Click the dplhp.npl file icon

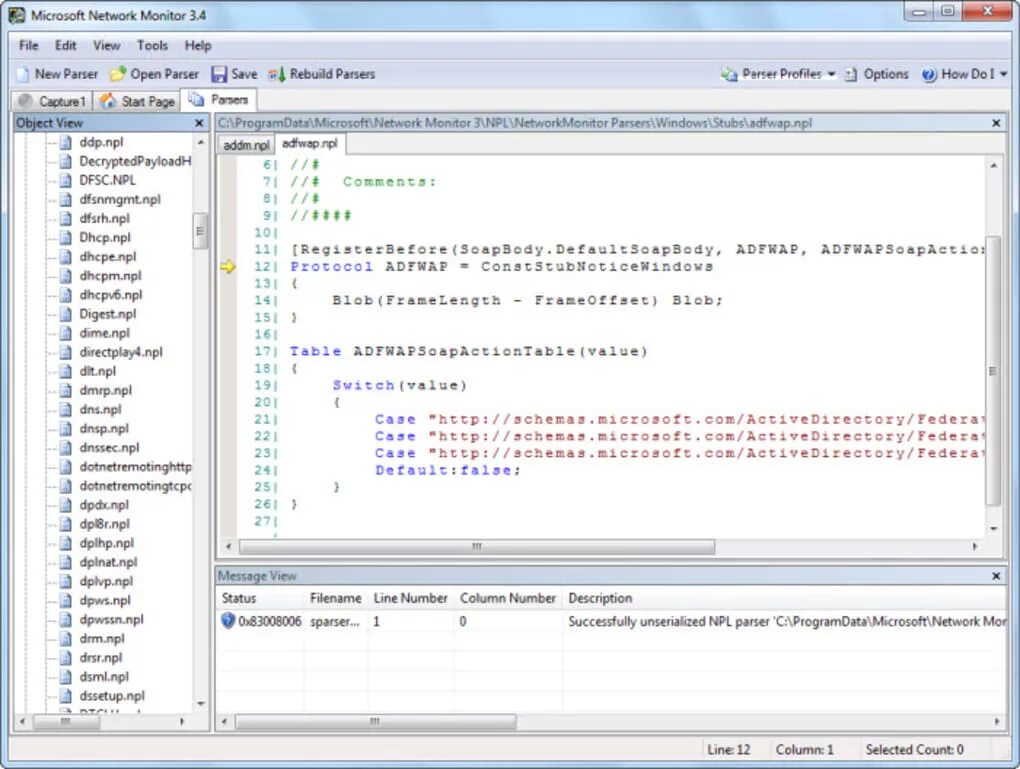[x=66, y=543]
